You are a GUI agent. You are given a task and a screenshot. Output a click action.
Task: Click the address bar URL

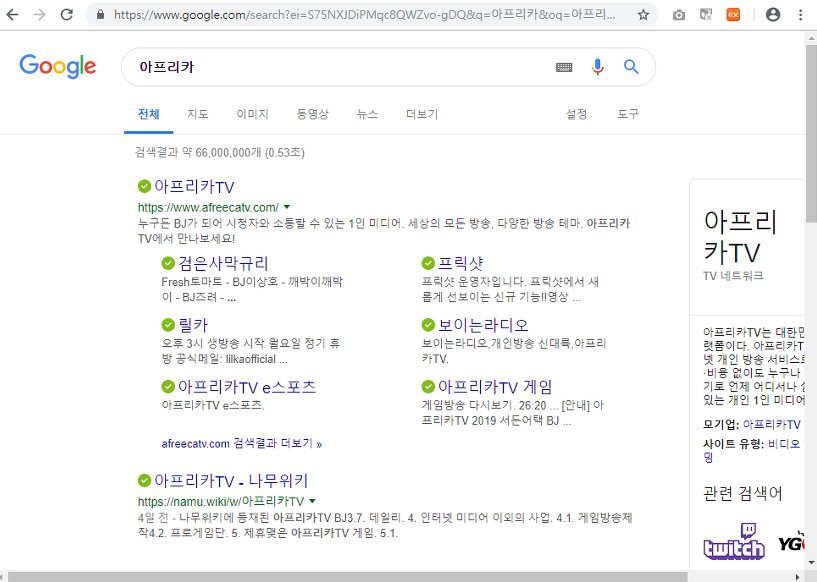coord(365,15)
